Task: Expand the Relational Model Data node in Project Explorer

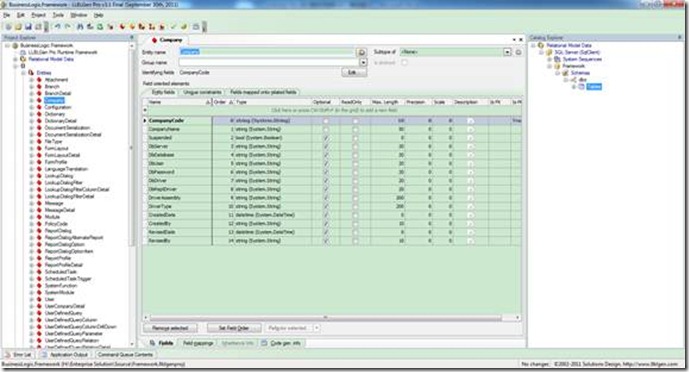Action: tap(16, 59)
